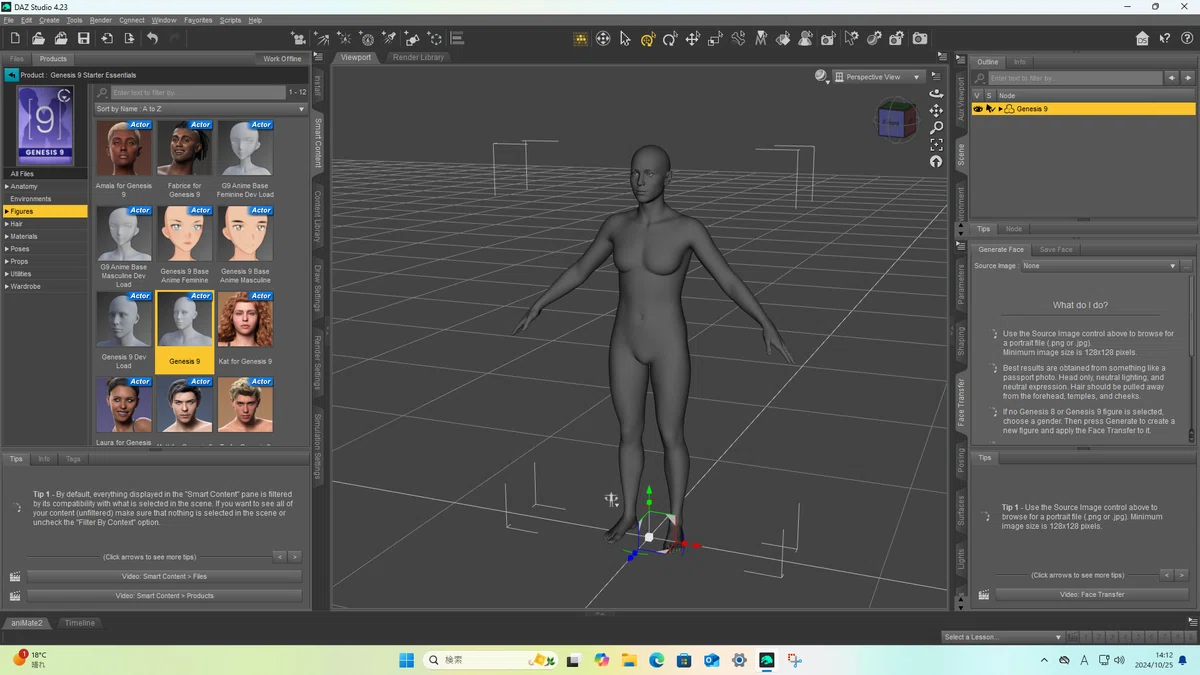Open the Render menu
This screenshot has height=675, width=1200.
point(101,20)
